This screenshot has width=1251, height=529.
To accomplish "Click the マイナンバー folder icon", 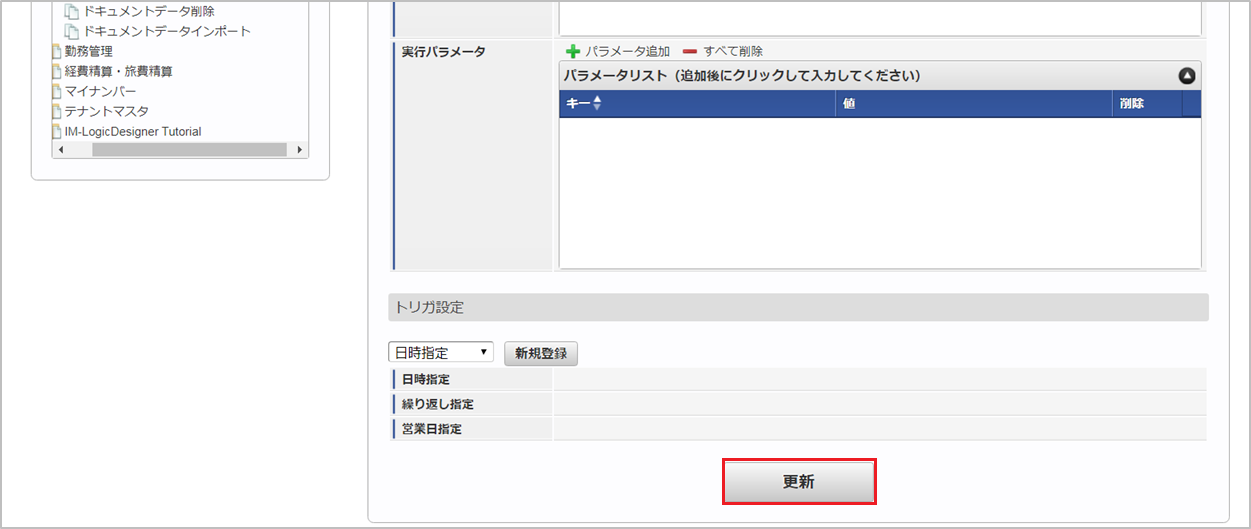I will pyautogui.click(x=57, y=91).
